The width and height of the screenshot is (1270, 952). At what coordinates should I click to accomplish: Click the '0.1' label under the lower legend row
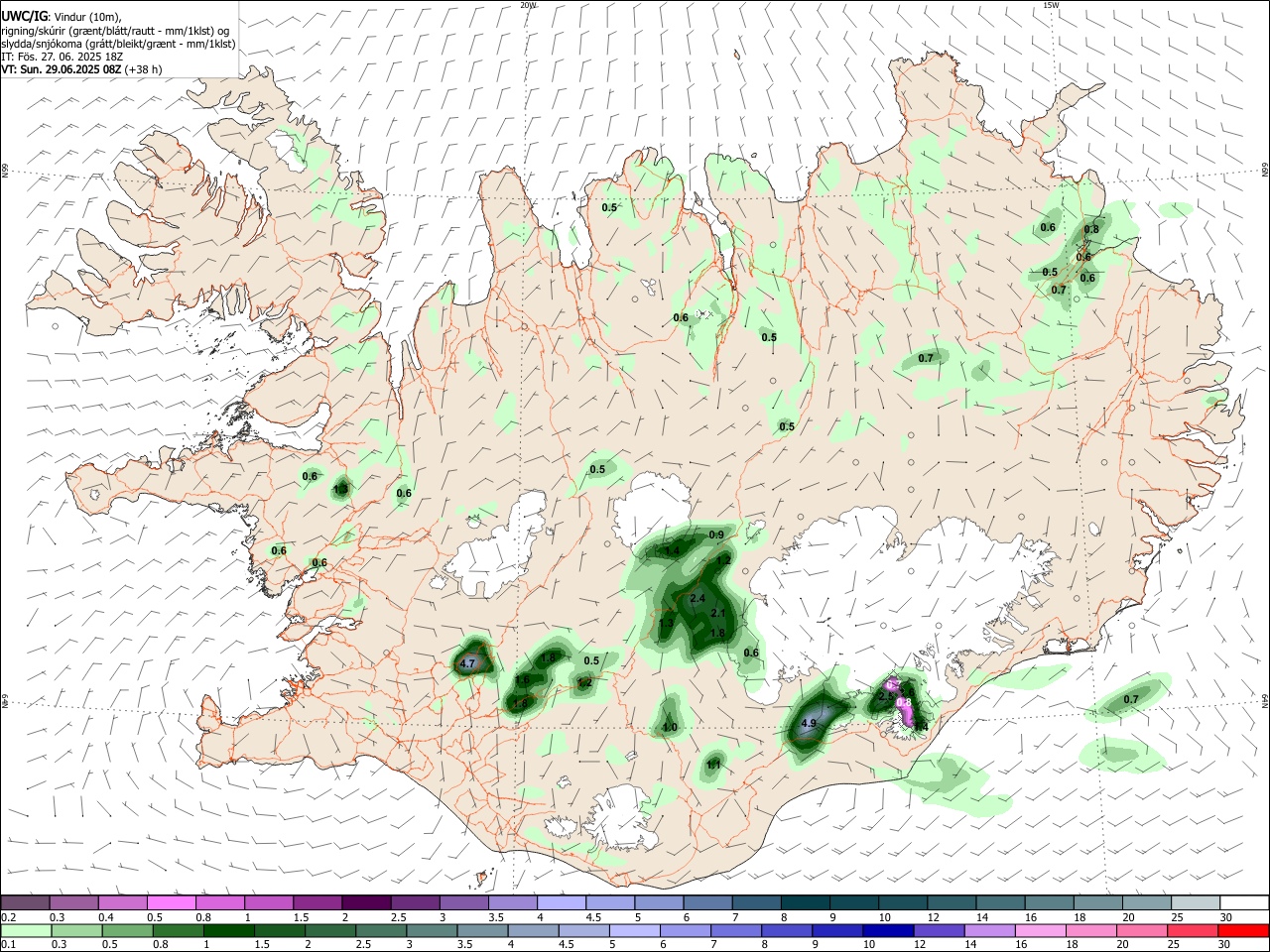click(8, 945)
